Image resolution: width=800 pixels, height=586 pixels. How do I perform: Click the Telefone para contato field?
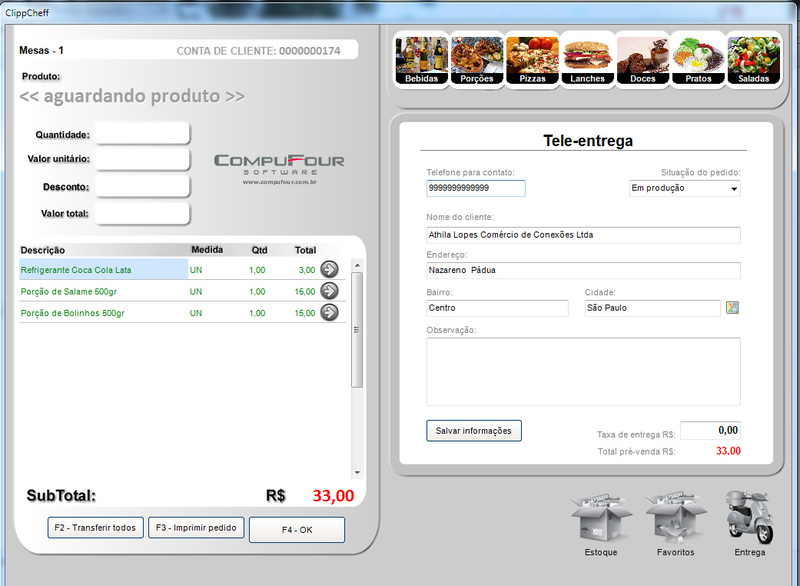(x=475, y=188)
